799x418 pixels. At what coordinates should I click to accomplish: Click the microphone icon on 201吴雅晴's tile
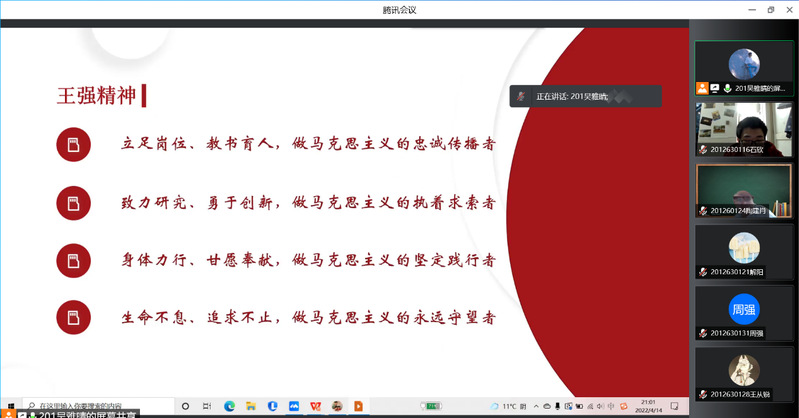click(x=727, y=88)
